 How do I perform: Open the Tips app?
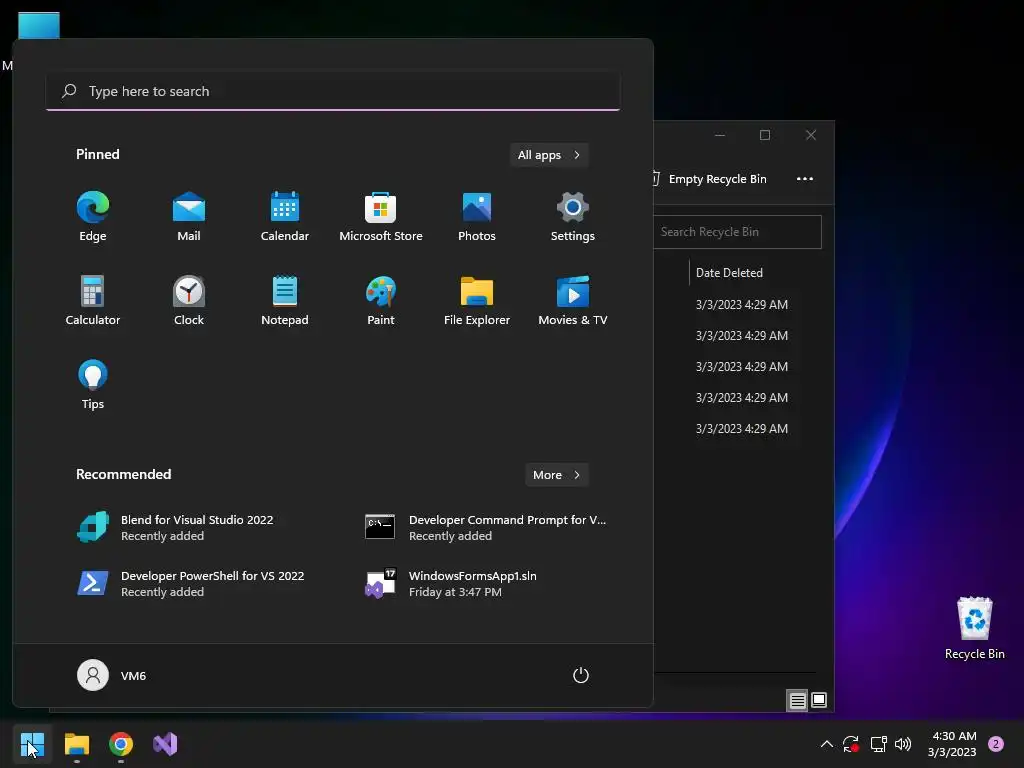click(x=93, y=385)
